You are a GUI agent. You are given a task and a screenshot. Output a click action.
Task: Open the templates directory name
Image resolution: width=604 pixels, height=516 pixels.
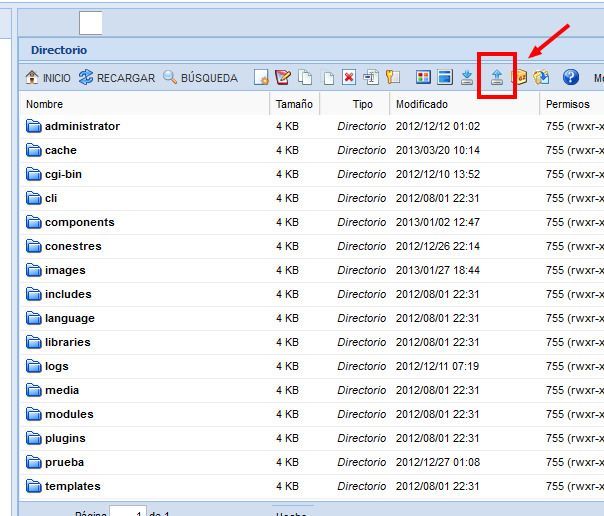point(72,486)
